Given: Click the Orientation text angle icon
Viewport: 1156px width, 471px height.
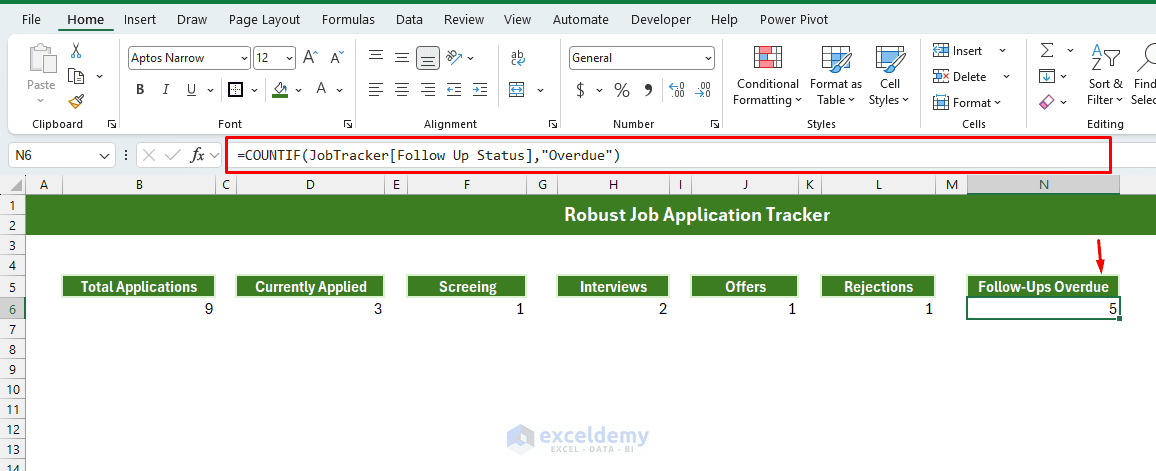Looking at the screenshot, I should click(455, 57).
